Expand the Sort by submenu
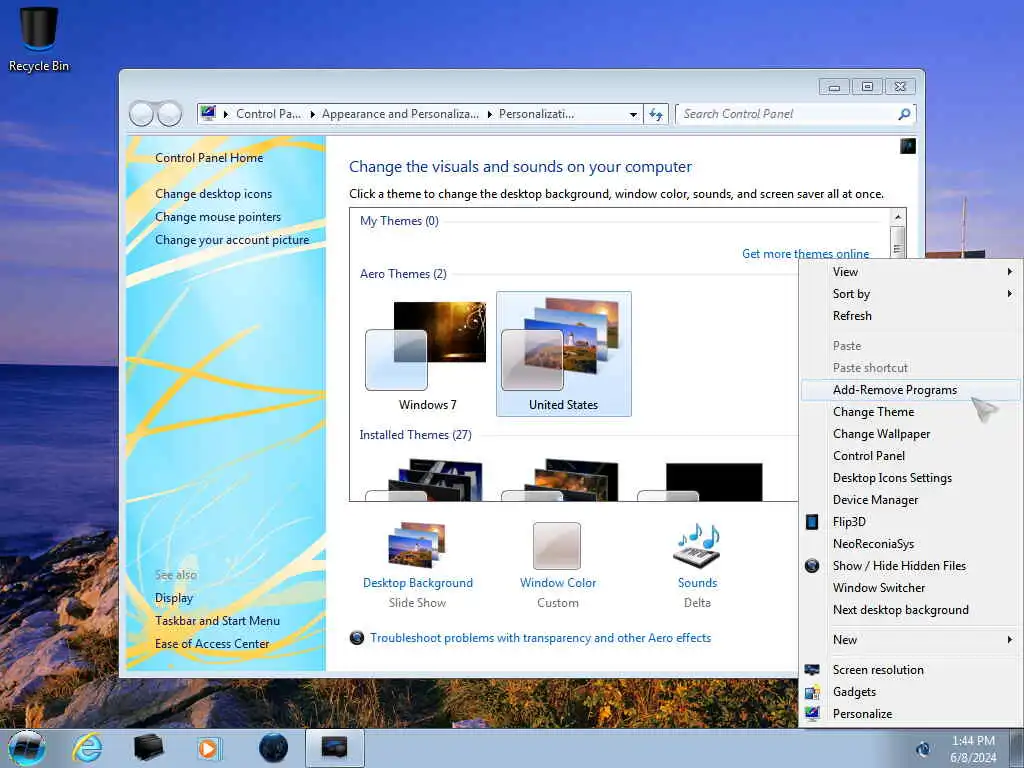Viewport: 1024px width, 768px height. coord(910,294)
